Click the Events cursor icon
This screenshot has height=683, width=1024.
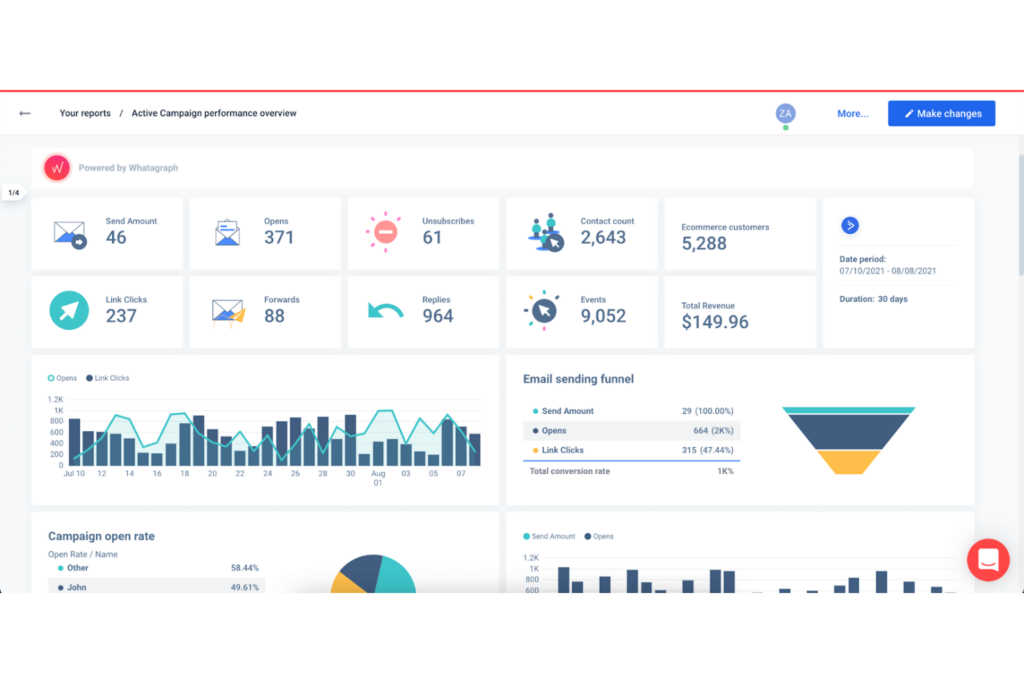click(x=543, y=311)
